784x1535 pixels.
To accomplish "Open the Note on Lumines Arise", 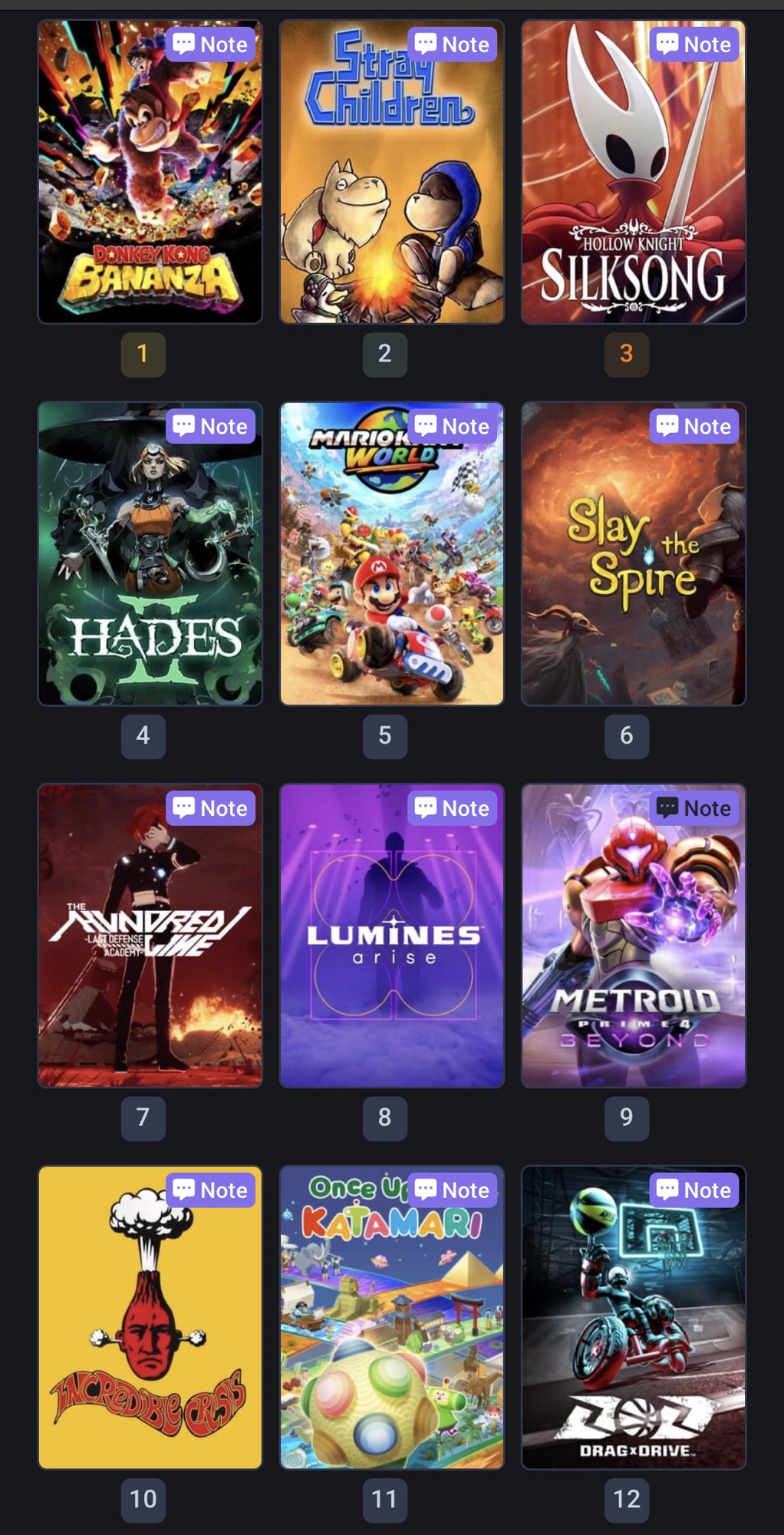I will [453, 808].
